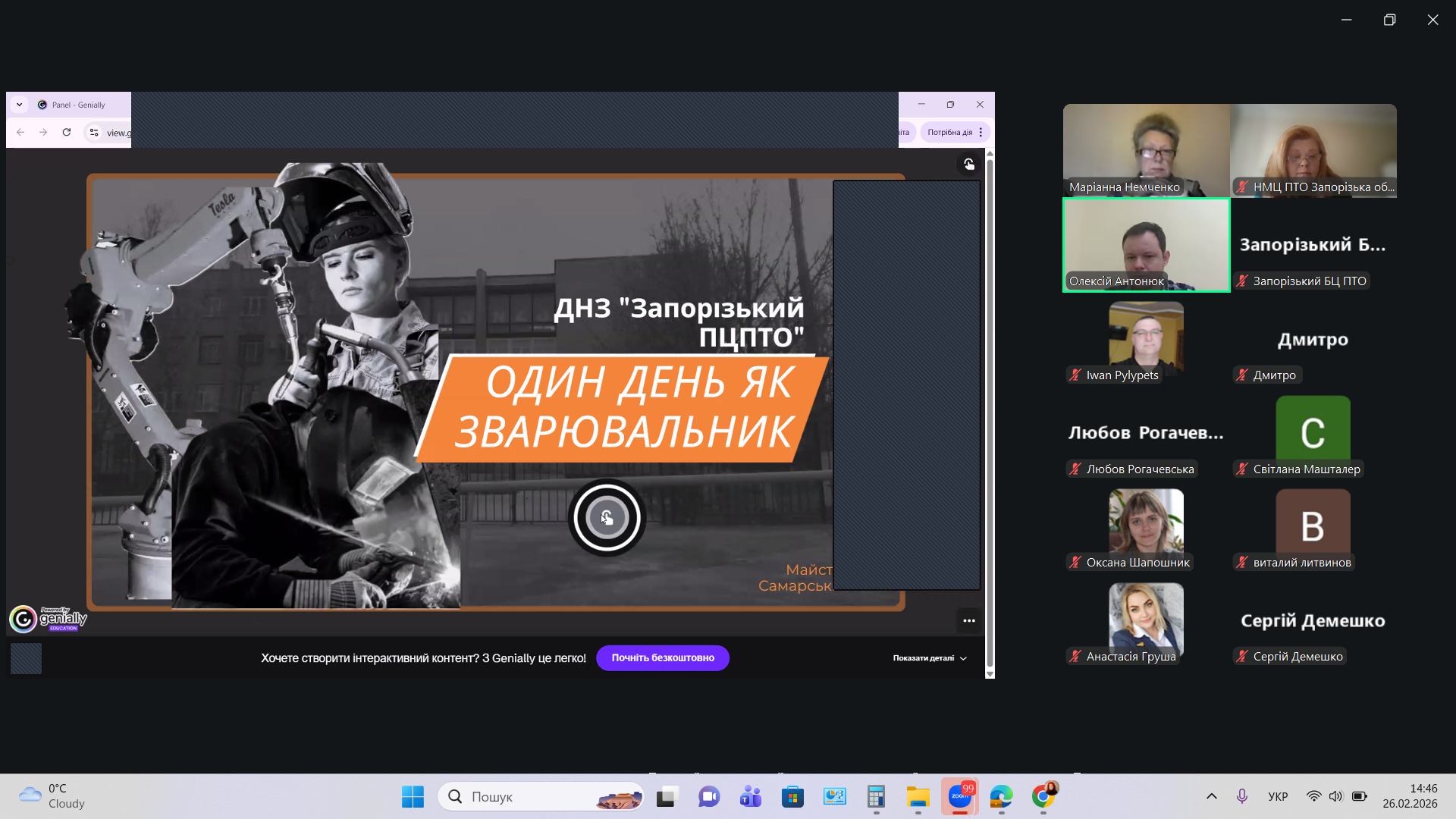Toggle microphone icon in system tray

point(1241,796)
